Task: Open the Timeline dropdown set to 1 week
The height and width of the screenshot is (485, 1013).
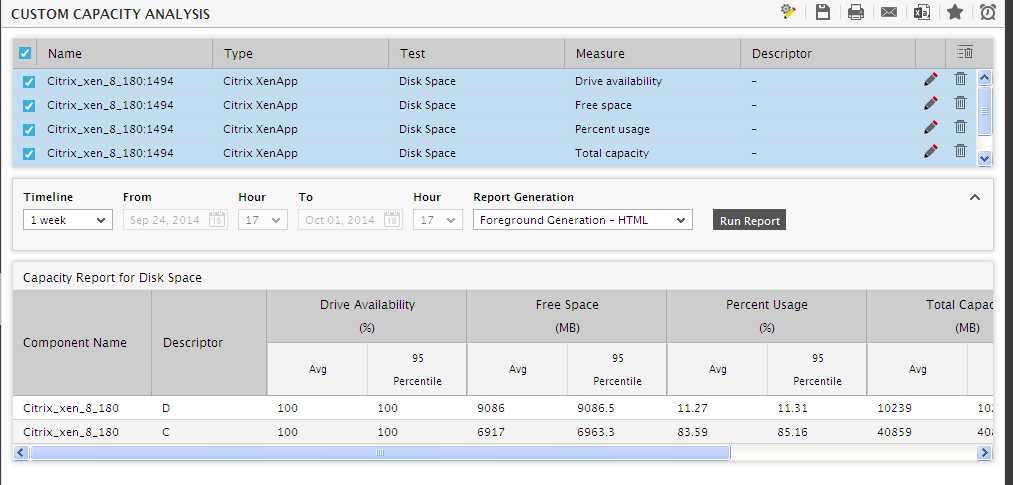Action: pos(68,220)
